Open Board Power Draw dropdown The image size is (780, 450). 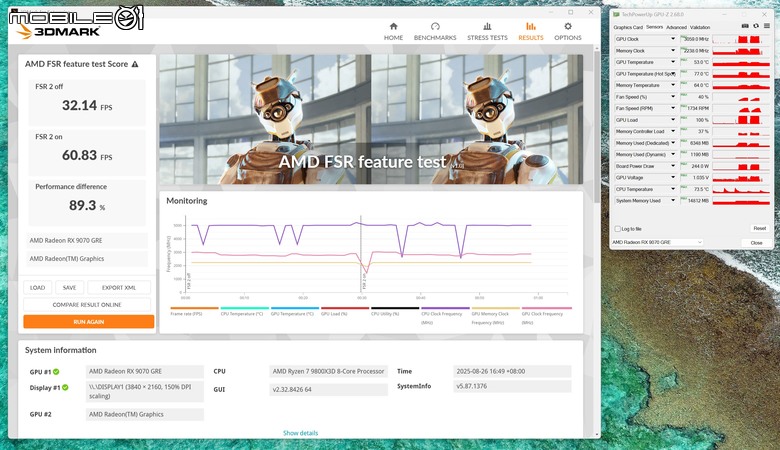pos(673,166)
